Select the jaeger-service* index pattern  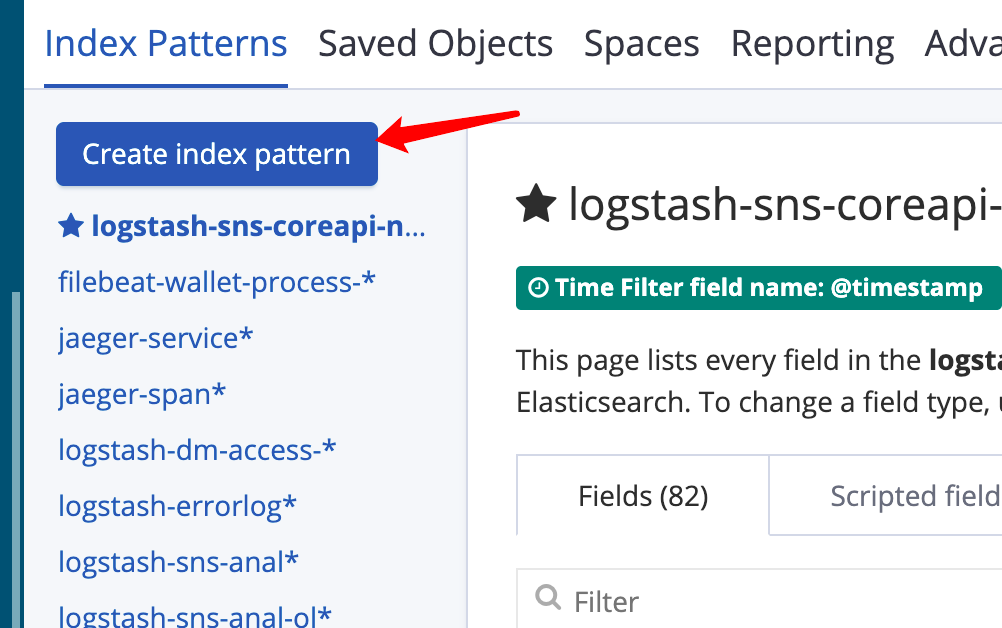156,338
